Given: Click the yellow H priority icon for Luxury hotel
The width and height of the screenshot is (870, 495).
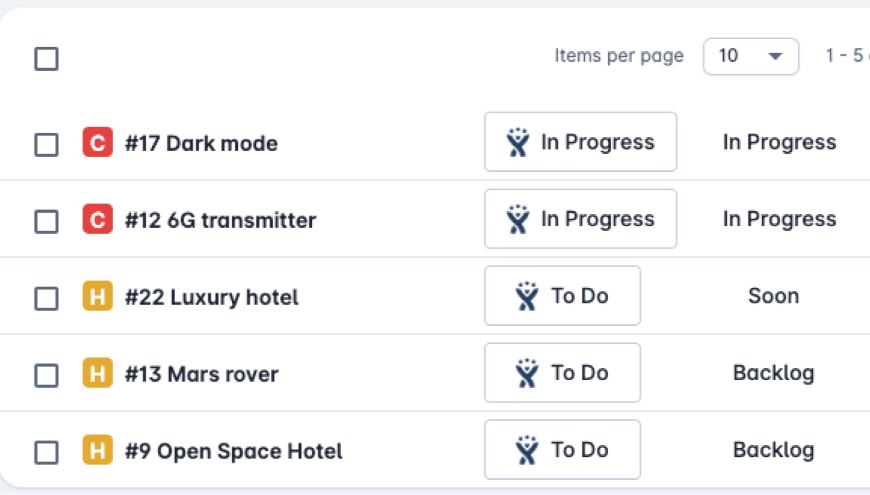Looking at the screenshot, I should pyautogui.click(x=97, y=297).
